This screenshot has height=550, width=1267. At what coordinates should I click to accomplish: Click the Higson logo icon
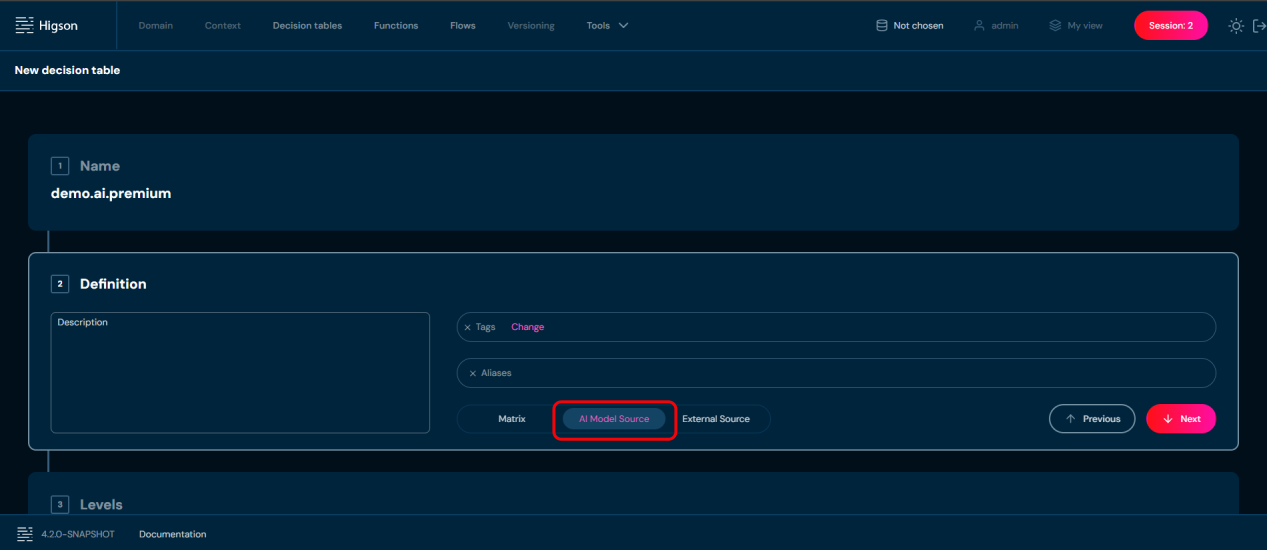click(25, 25)
